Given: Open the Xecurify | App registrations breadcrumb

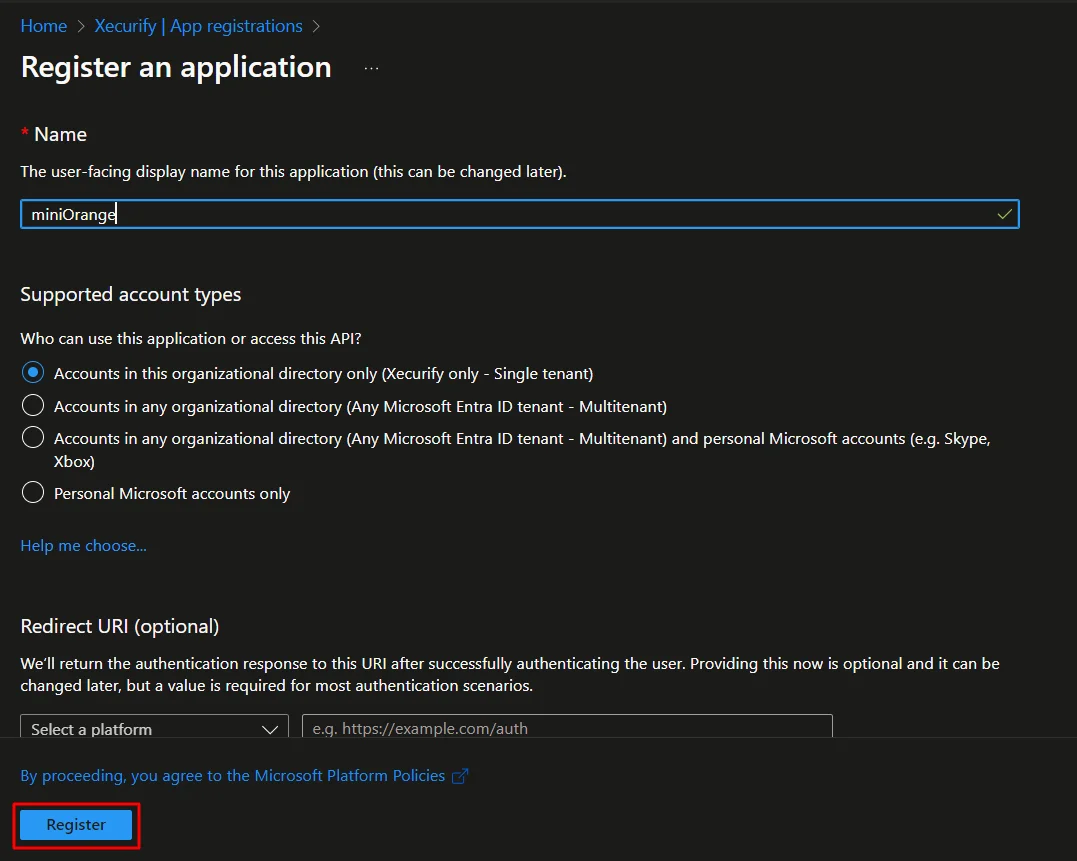Looking at the screenshot, I should pyautogui.click(x=197, y=25).
